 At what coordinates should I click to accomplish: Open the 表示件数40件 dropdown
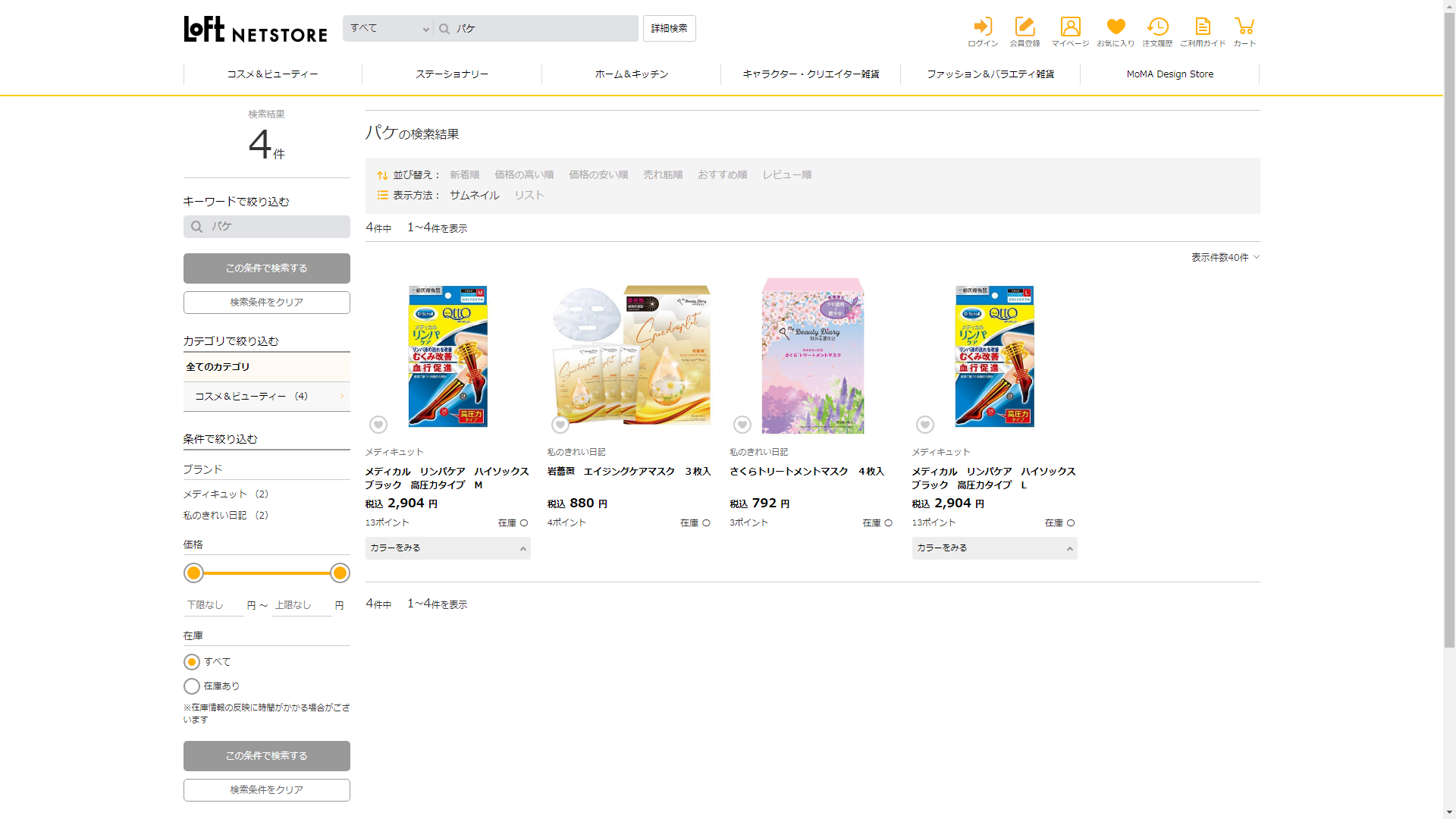click(1225, 257)
